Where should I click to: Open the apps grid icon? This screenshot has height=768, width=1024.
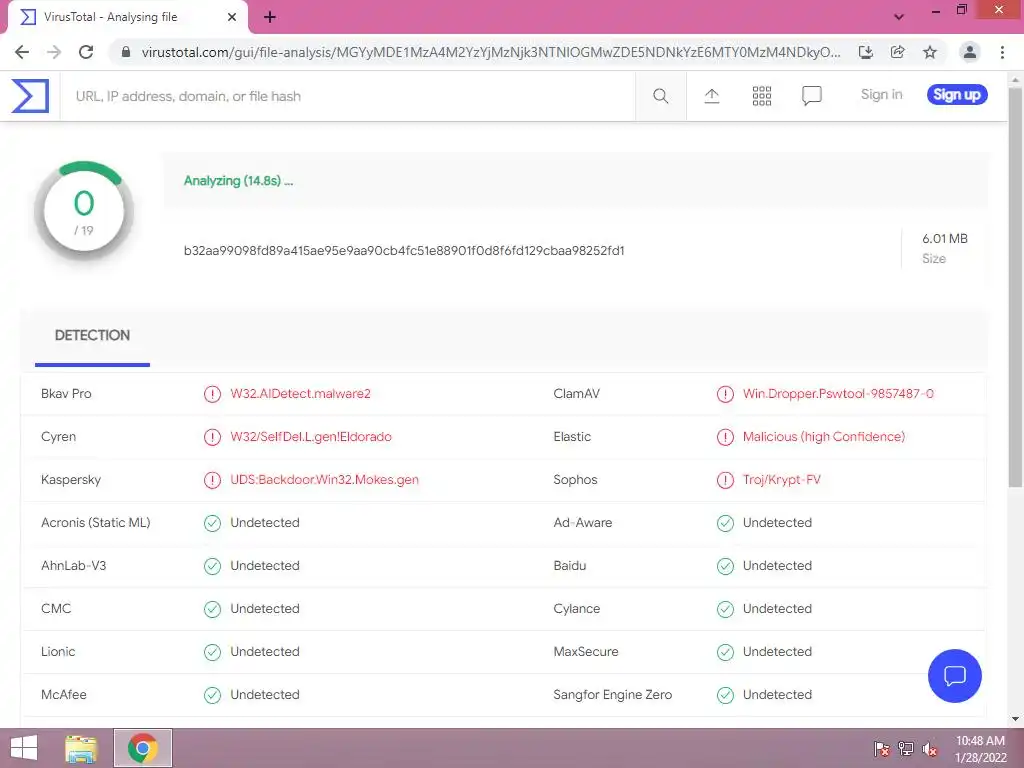pyautogui.click(x=761, y=96)
